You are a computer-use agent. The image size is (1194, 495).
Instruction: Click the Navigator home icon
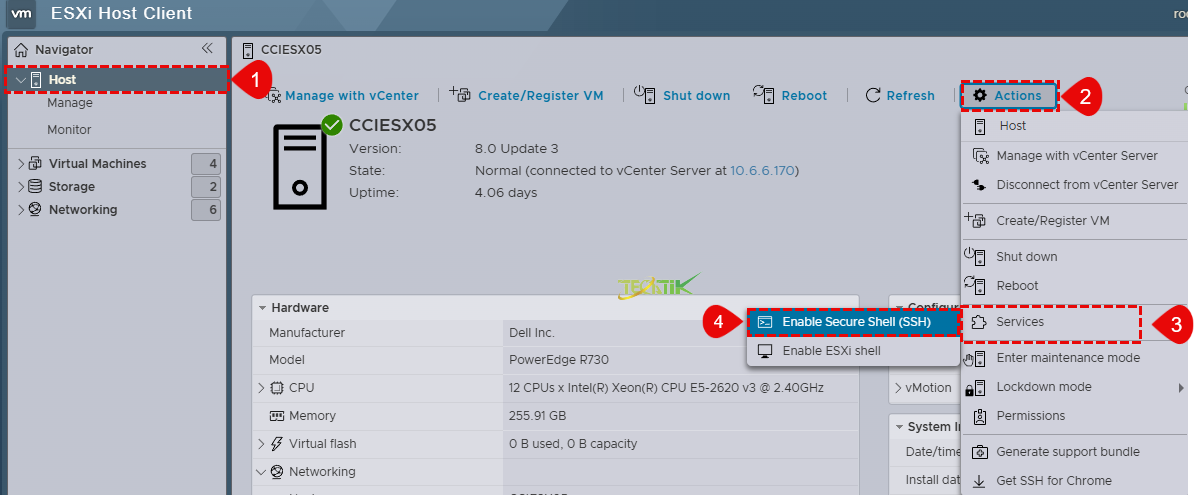click(21, 50)
